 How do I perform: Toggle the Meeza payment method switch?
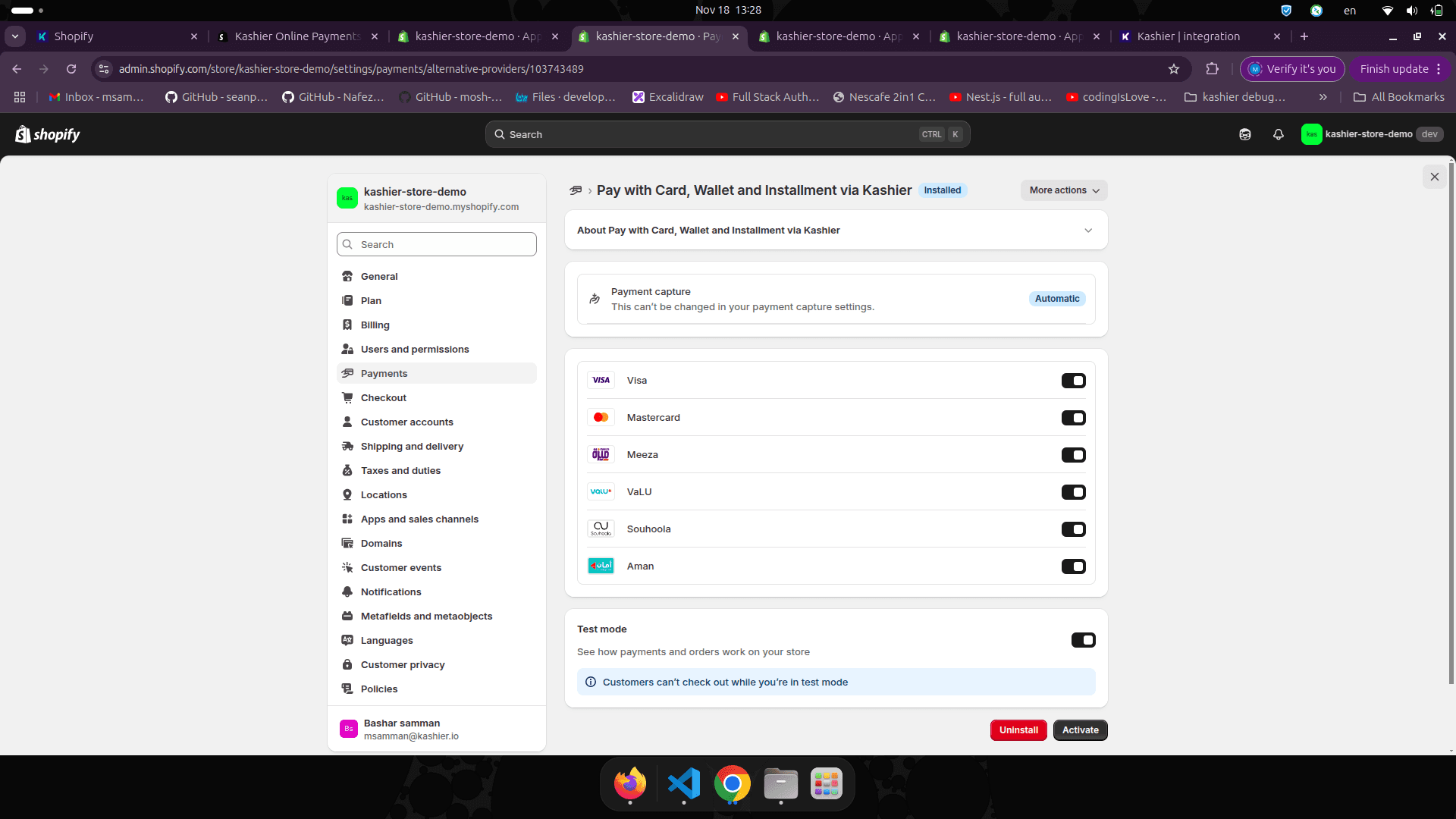tap(1074, 455)
